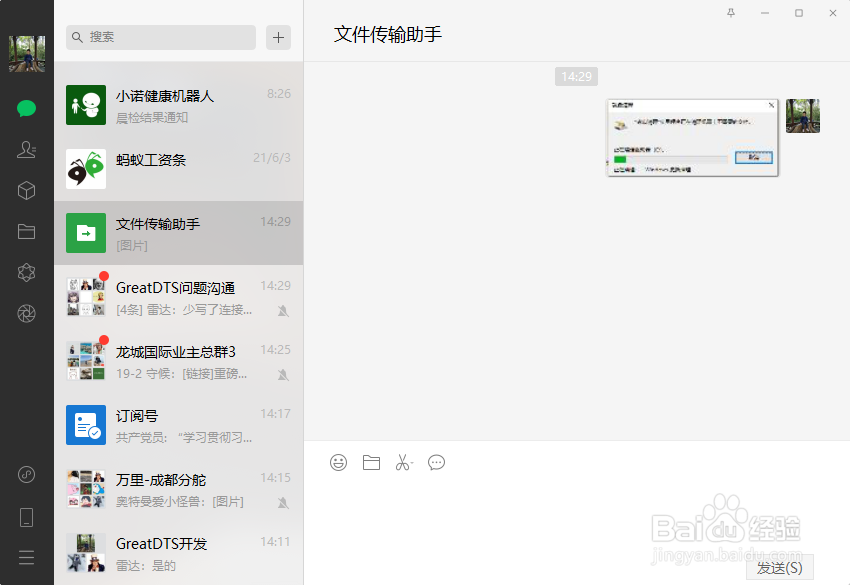850x585 pixels.
Task: Click muted bell icon on 龙城国际业主总群3
Action: pyautogui.click(x=283, y=375)
